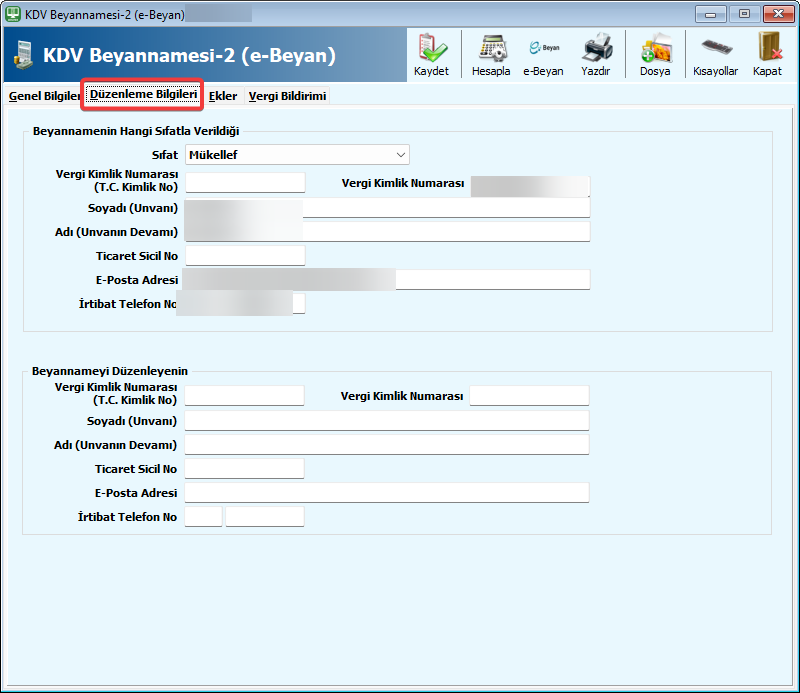Select the Düzenleme Bilgileri tab

coord(143,95)
